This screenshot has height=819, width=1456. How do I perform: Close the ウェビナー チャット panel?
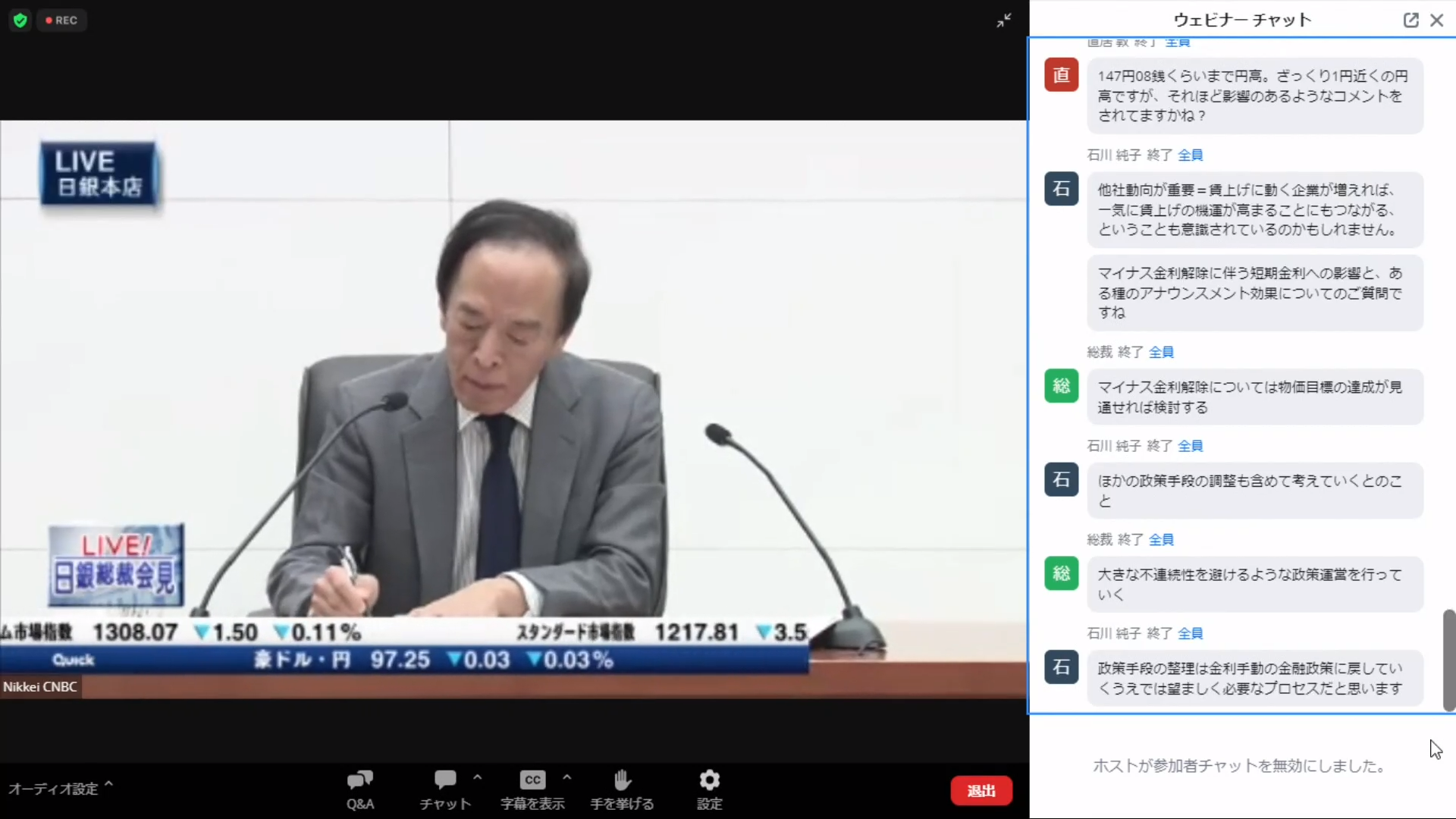pos(1437,20)
